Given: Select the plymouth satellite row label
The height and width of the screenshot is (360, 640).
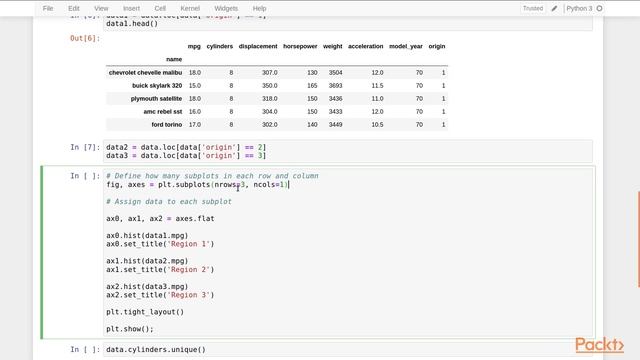Looking at the screenshot, I should pos(156,98).
